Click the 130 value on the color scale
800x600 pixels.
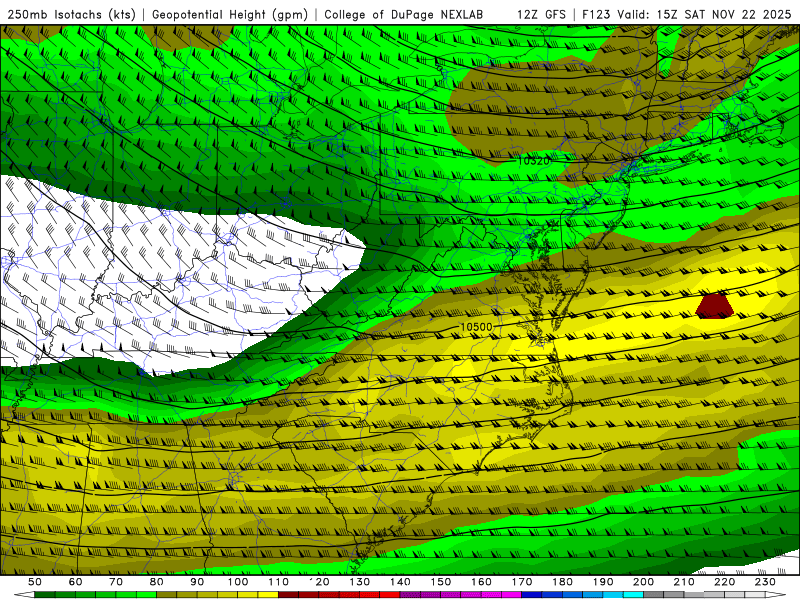tap(360, 582)
